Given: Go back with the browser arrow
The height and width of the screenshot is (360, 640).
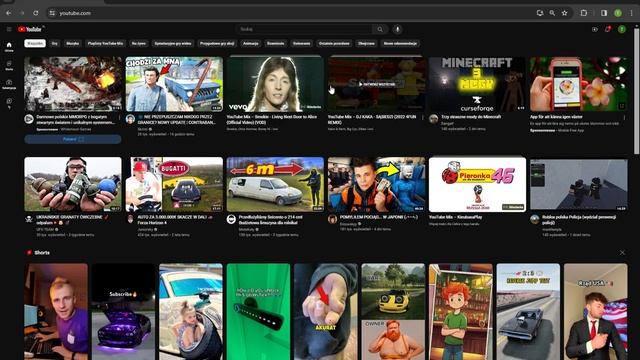Looking at the screenshot, I should pos(8,13).
